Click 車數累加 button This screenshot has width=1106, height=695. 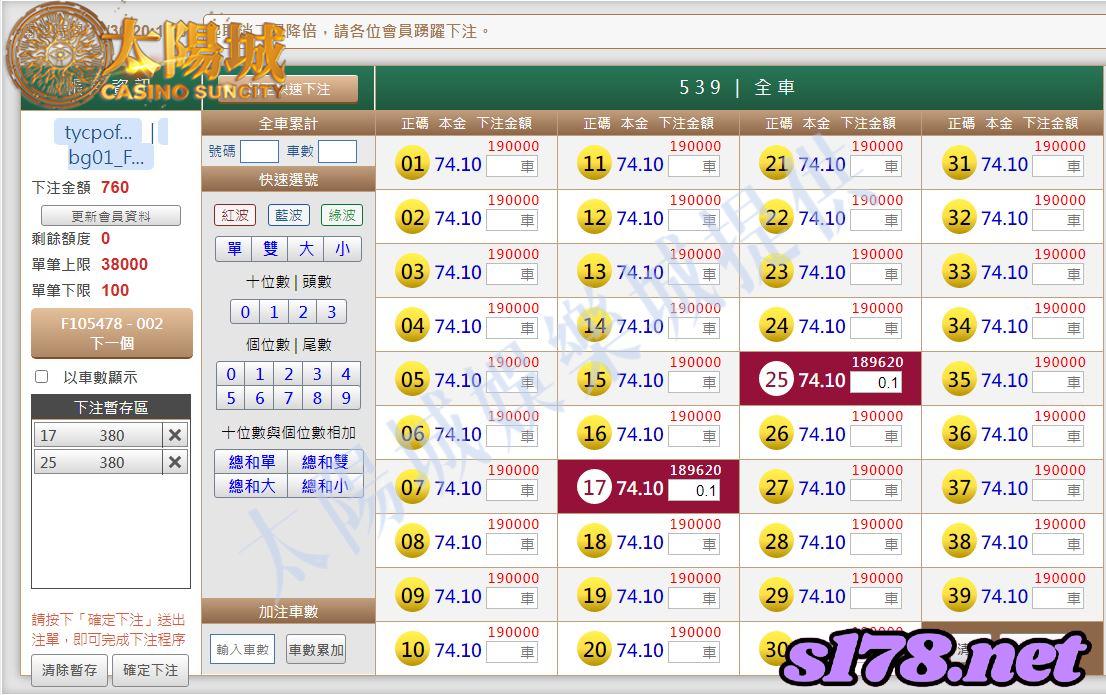coord(316,649)
